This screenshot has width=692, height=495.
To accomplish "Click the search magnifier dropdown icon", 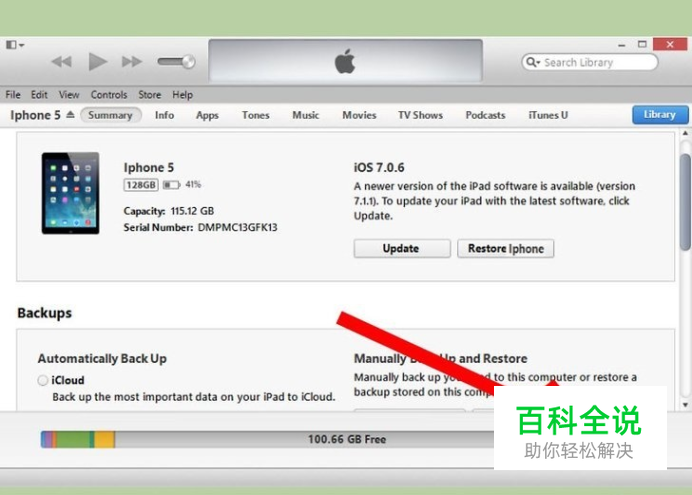I will (x=533, y=62).
